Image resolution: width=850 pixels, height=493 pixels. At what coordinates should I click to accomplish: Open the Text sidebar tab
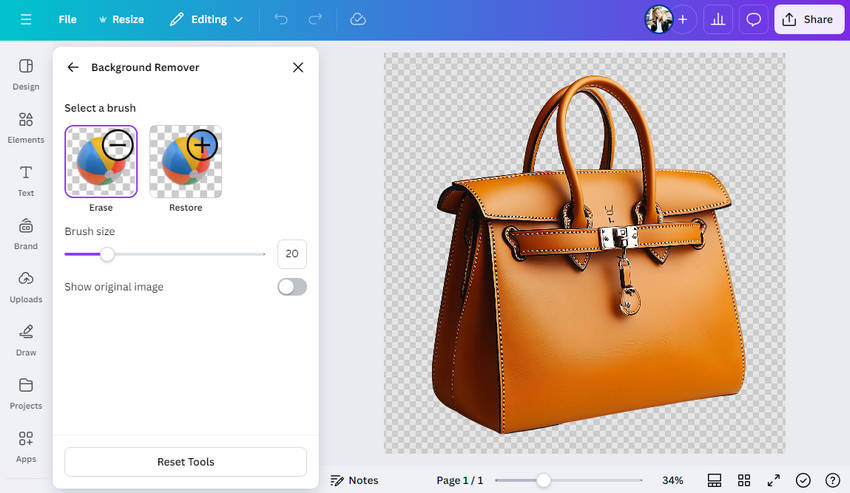pos(25,181)
